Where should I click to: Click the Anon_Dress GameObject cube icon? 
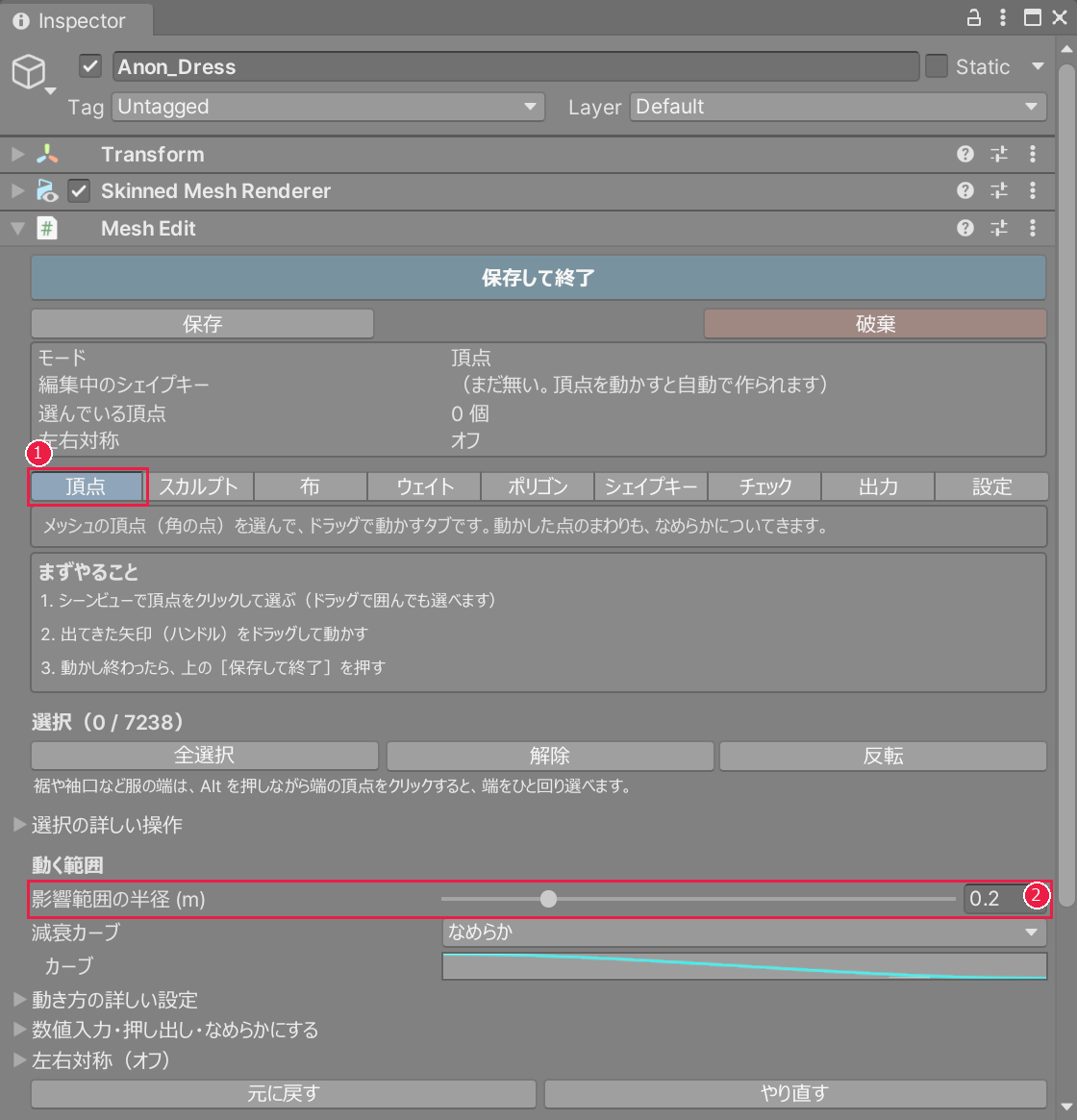coord(29,71)
